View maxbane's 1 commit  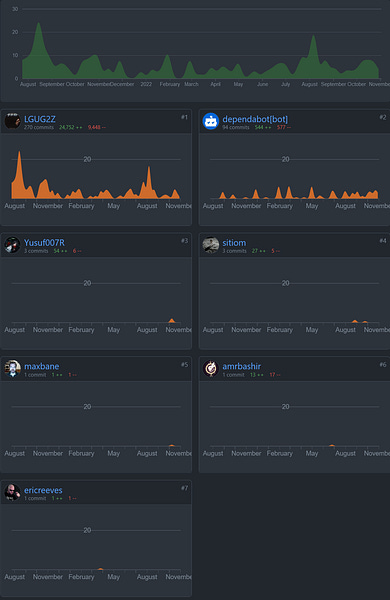click(35, 375)
